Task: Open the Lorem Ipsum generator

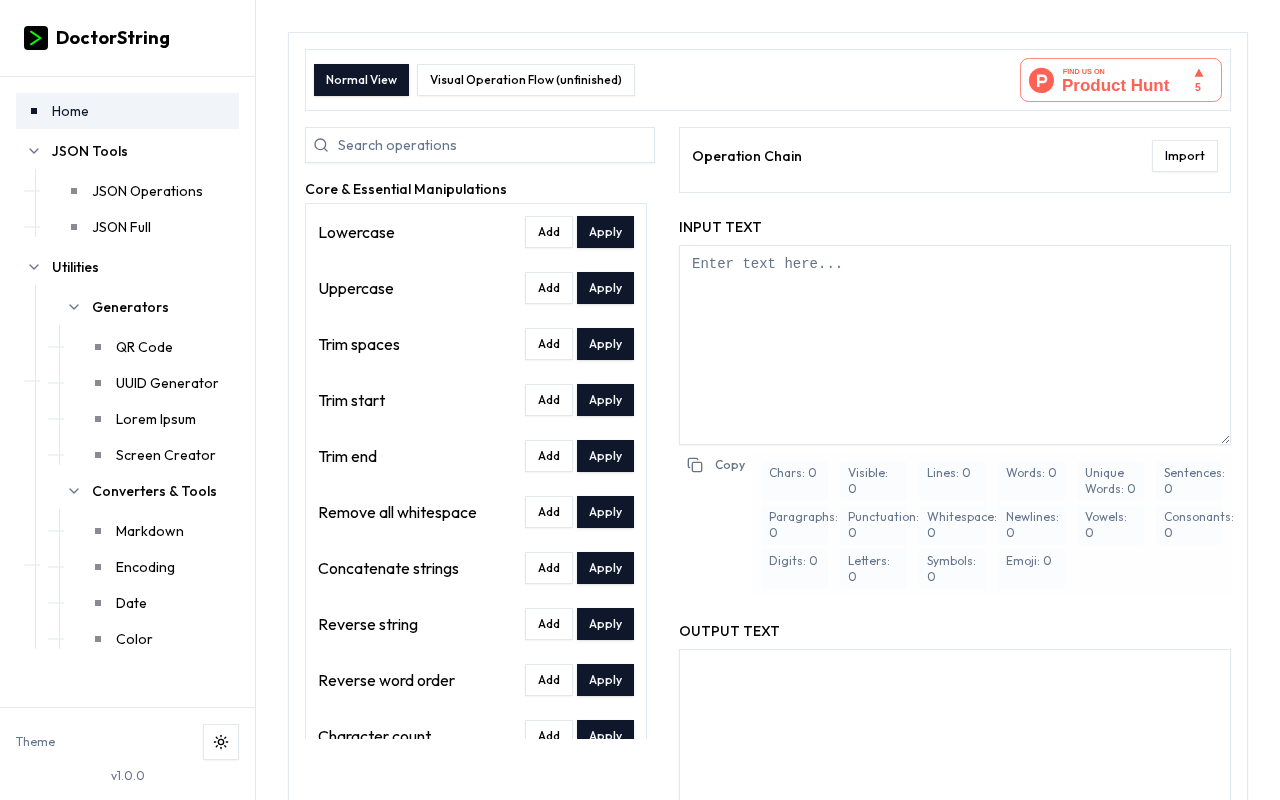Action: (x=156, y=419)
